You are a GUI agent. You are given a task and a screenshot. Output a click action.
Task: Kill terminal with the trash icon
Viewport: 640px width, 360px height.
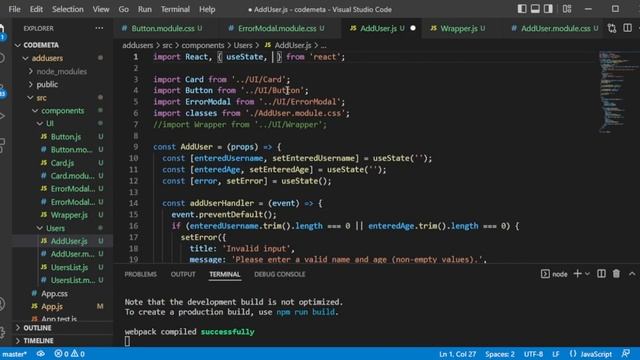point(616,274)
